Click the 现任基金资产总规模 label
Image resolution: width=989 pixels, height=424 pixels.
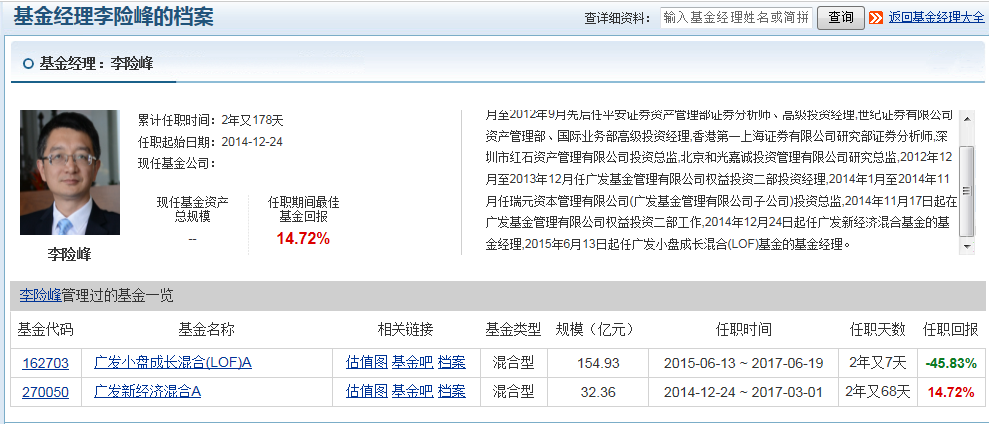(192, 209)
